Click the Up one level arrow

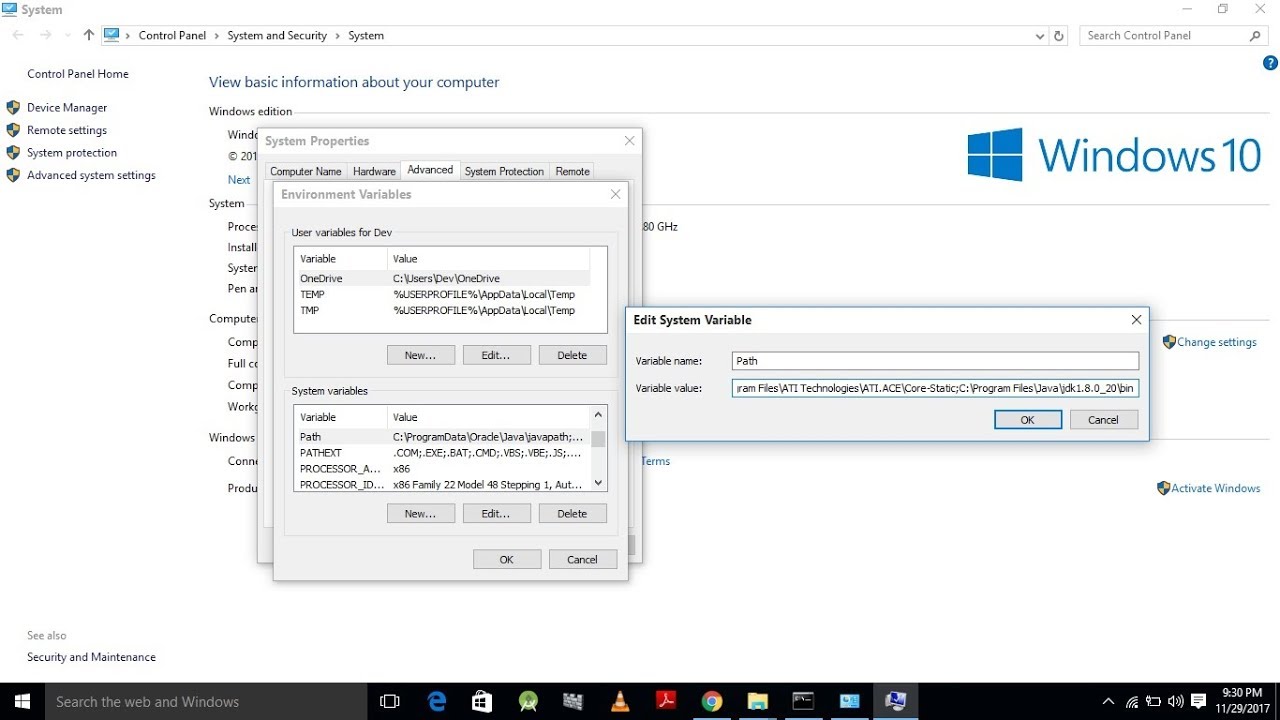(88, 35)
